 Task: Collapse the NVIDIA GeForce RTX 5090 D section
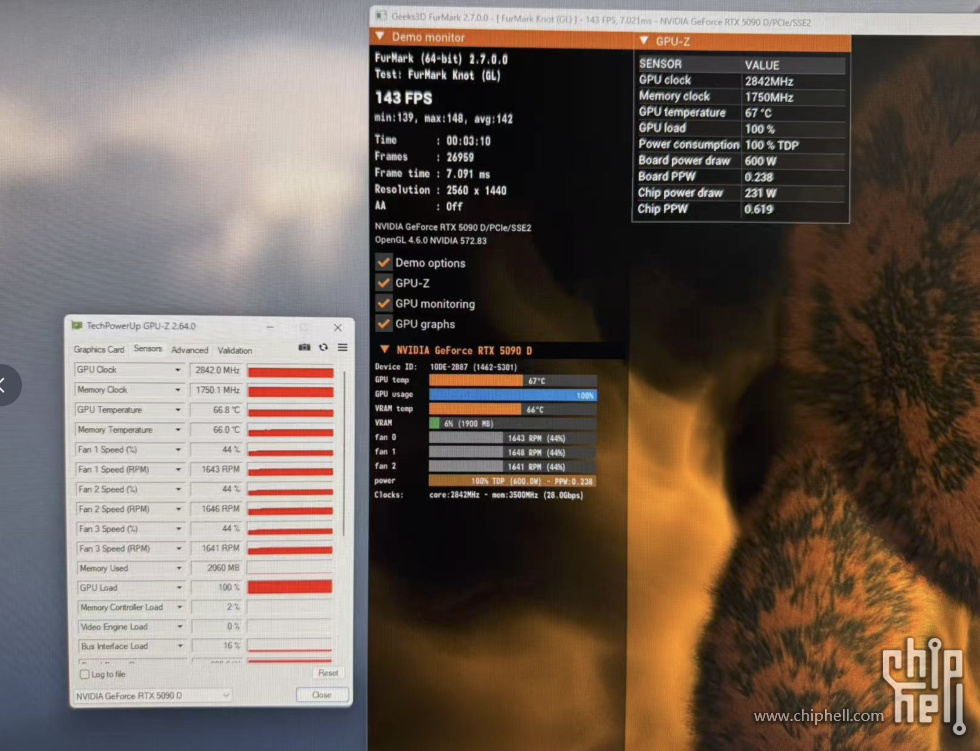pyautogui.click(x=385, y=350)
